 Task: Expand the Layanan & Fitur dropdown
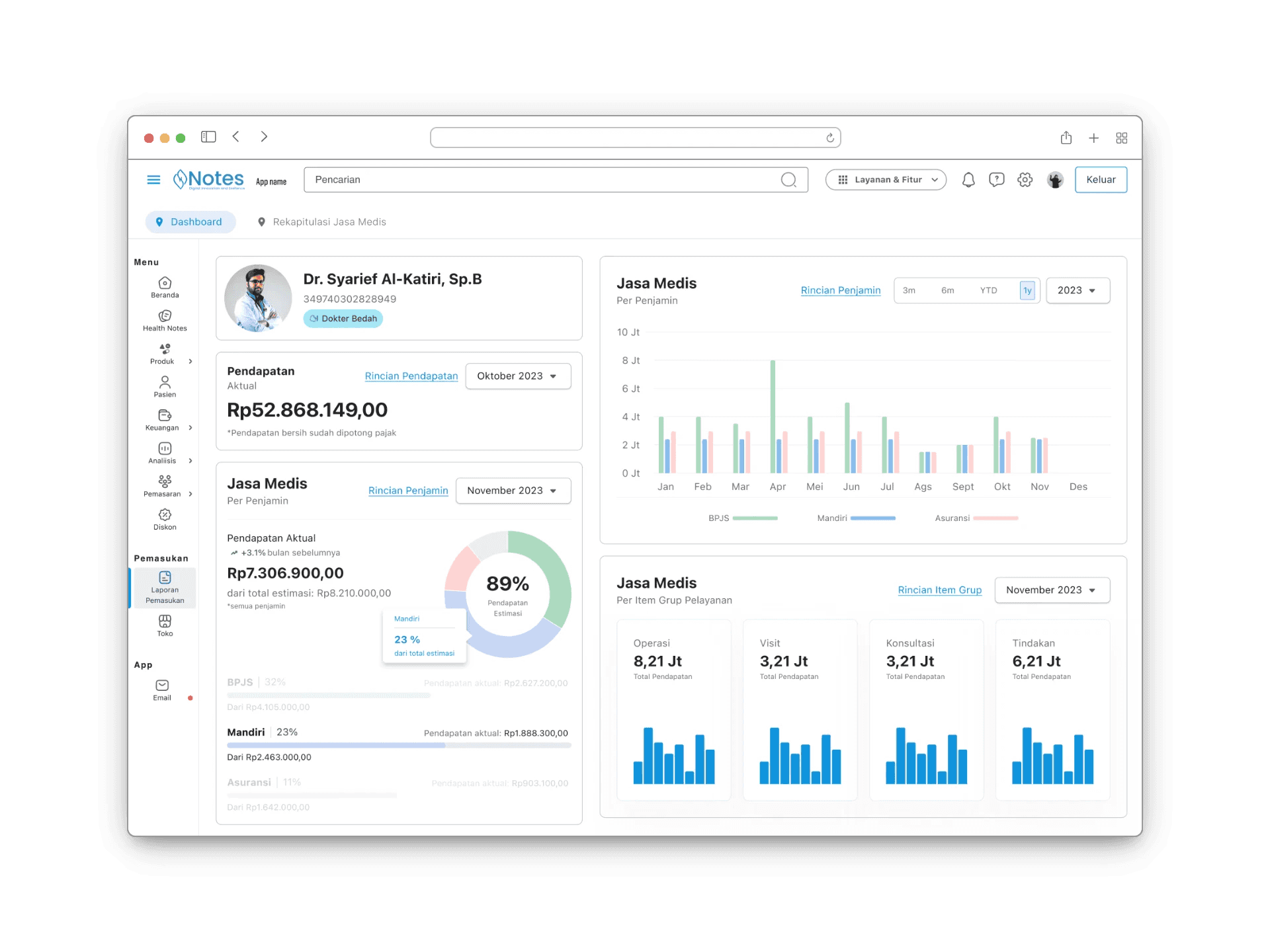click(886, 180)
